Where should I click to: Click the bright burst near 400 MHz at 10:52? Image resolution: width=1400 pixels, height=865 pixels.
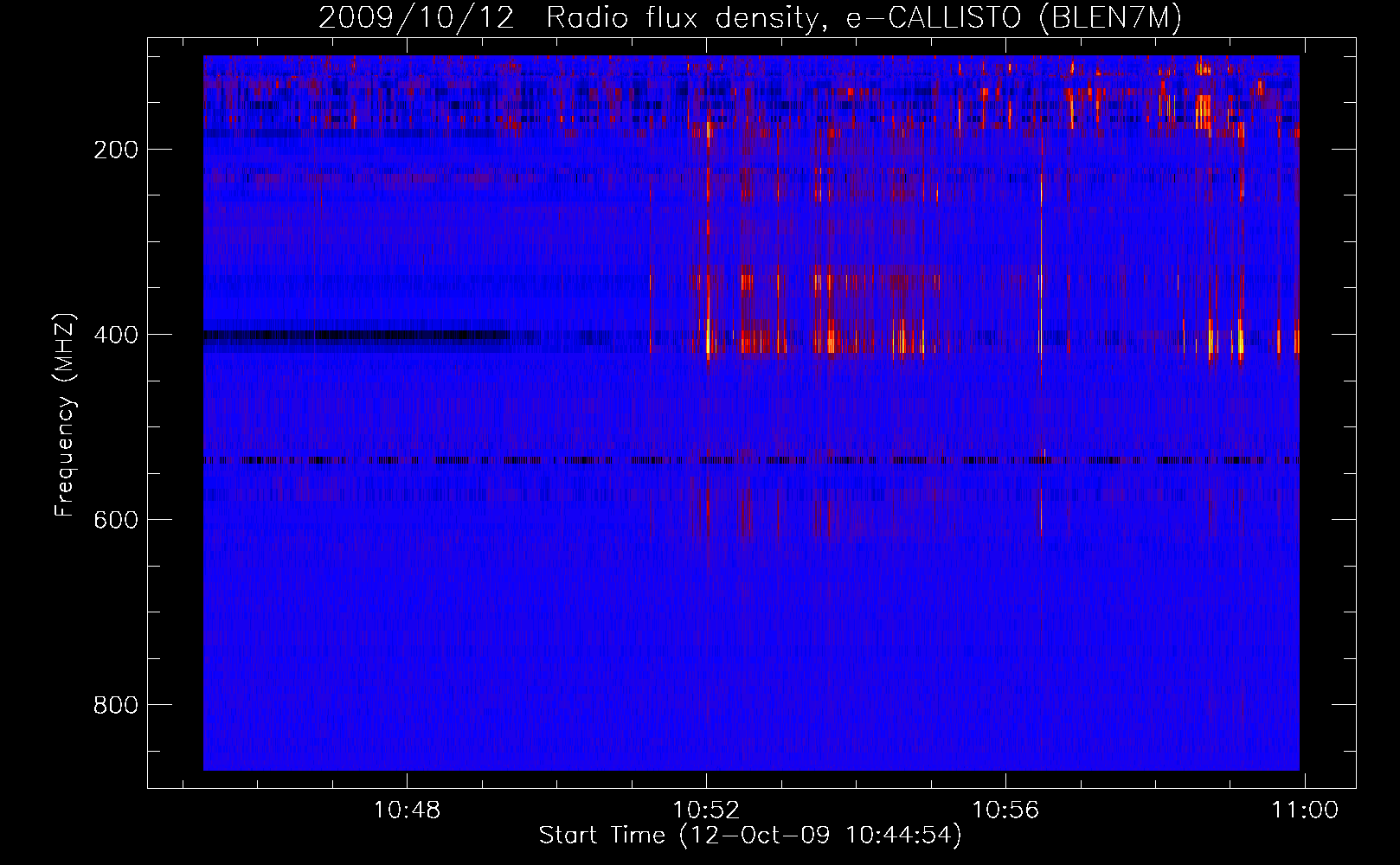pos(710,336)
